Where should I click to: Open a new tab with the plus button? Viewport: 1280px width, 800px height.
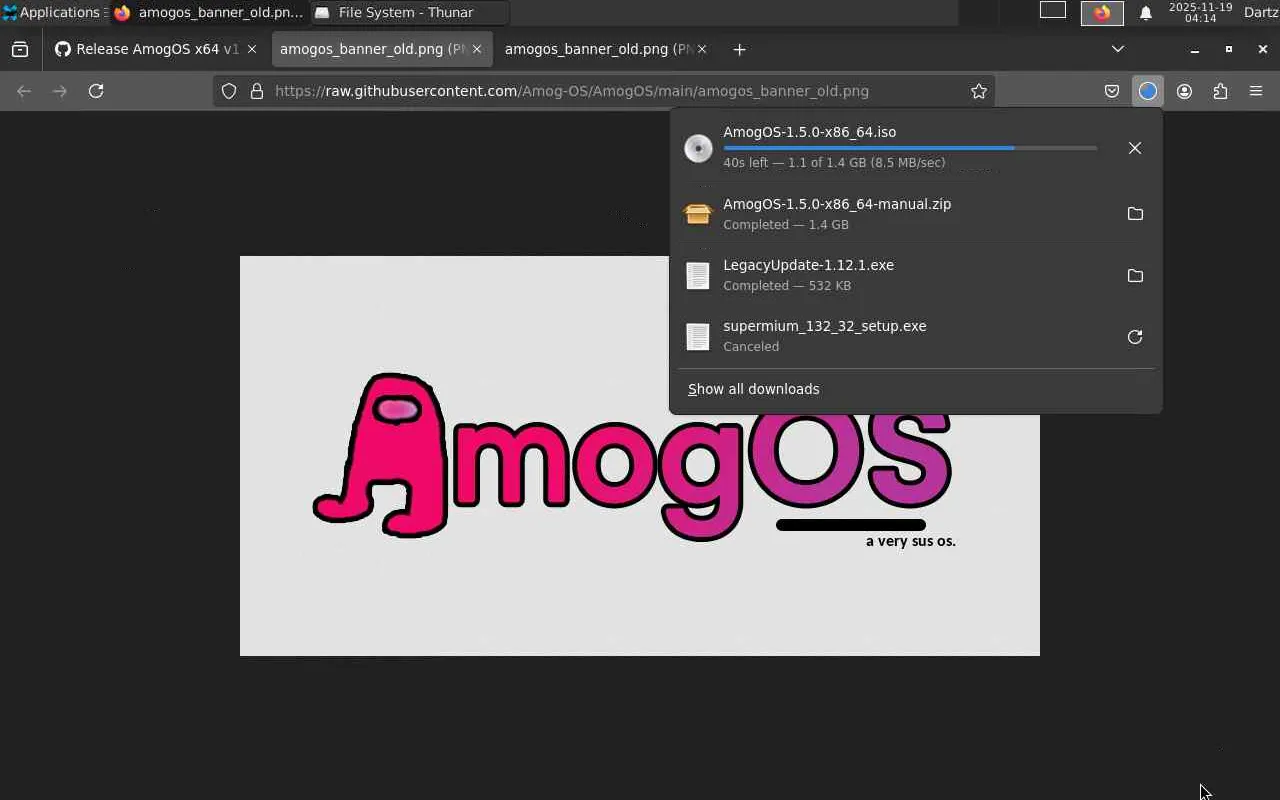tap(739, 49)
